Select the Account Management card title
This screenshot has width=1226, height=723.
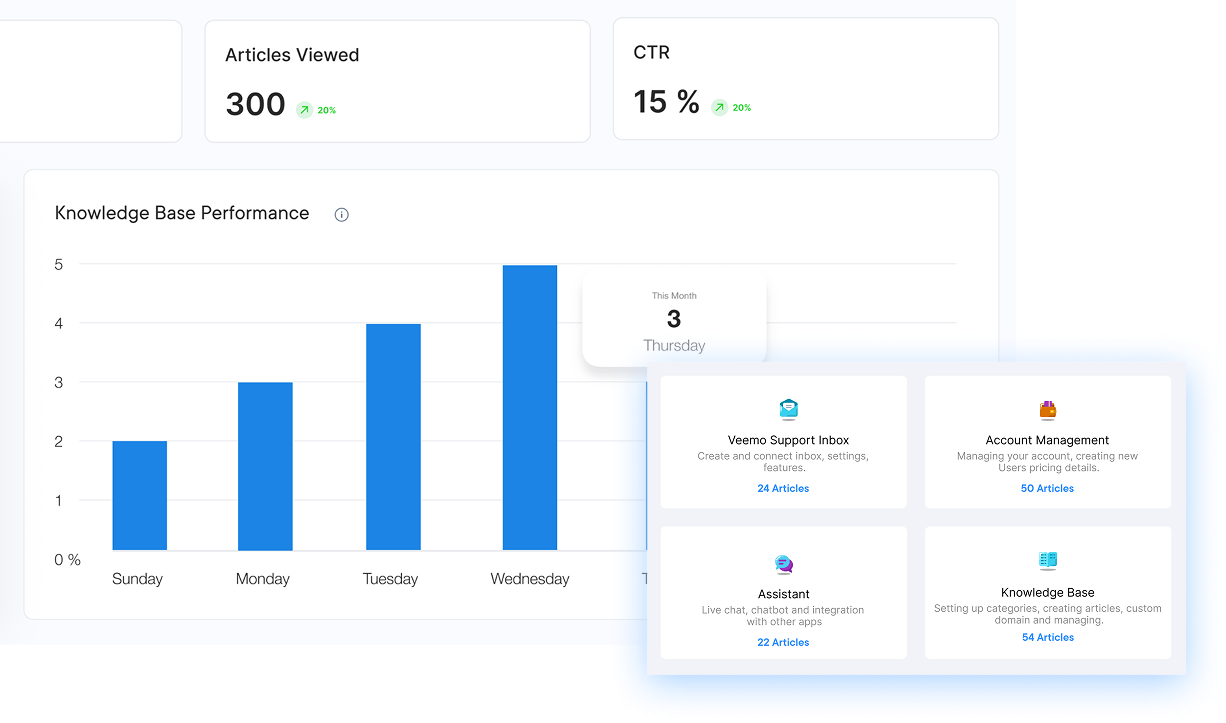pyautogui.click(x=1047, y=440)
